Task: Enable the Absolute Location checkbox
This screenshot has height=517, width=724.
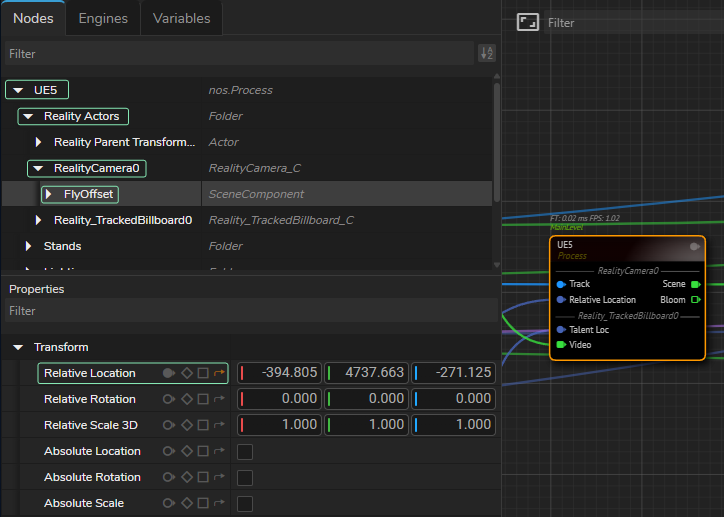Action: click(x=245, y=452)
